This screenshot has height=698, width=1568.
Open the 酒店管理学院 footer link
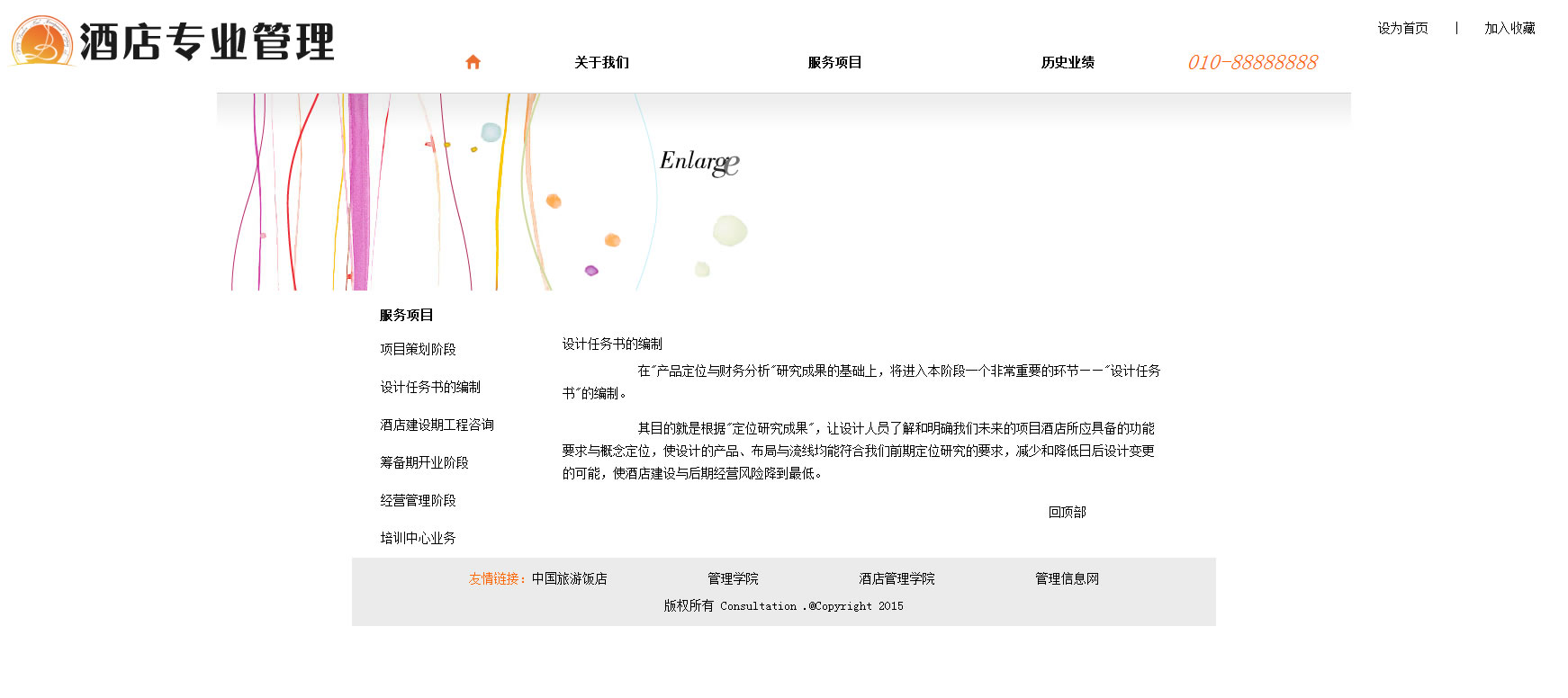pyautogui.click(x=897, y=578)
